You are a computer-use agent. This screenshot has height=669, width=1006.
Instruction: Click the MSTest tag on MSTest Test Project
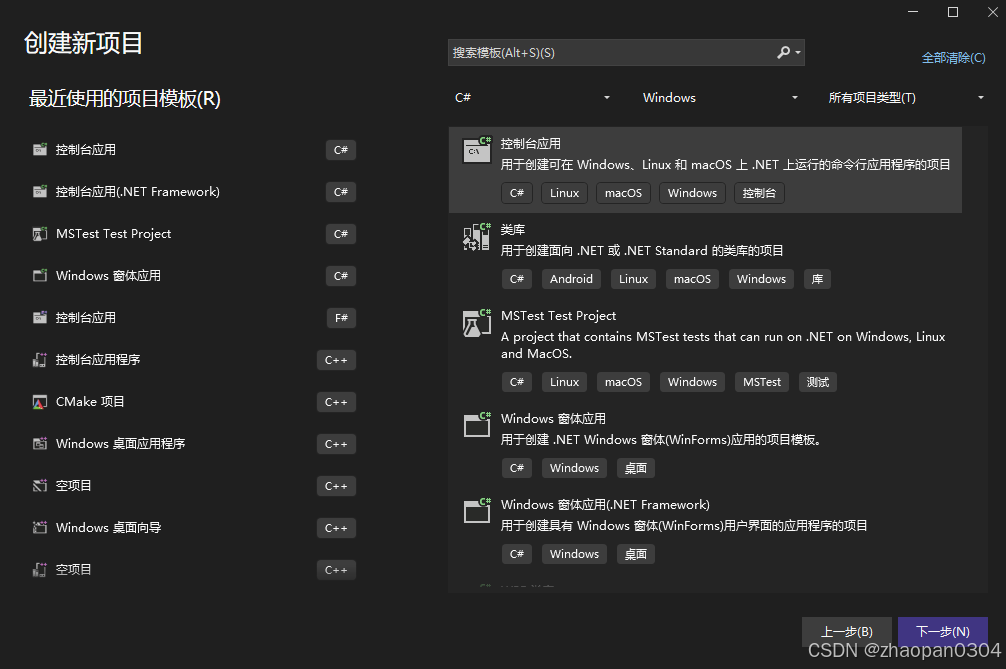(x=762, y=382)
